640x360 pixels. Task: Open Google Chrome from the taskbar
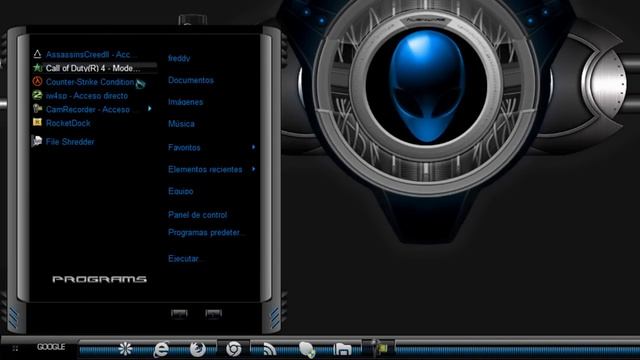(233, 349)
